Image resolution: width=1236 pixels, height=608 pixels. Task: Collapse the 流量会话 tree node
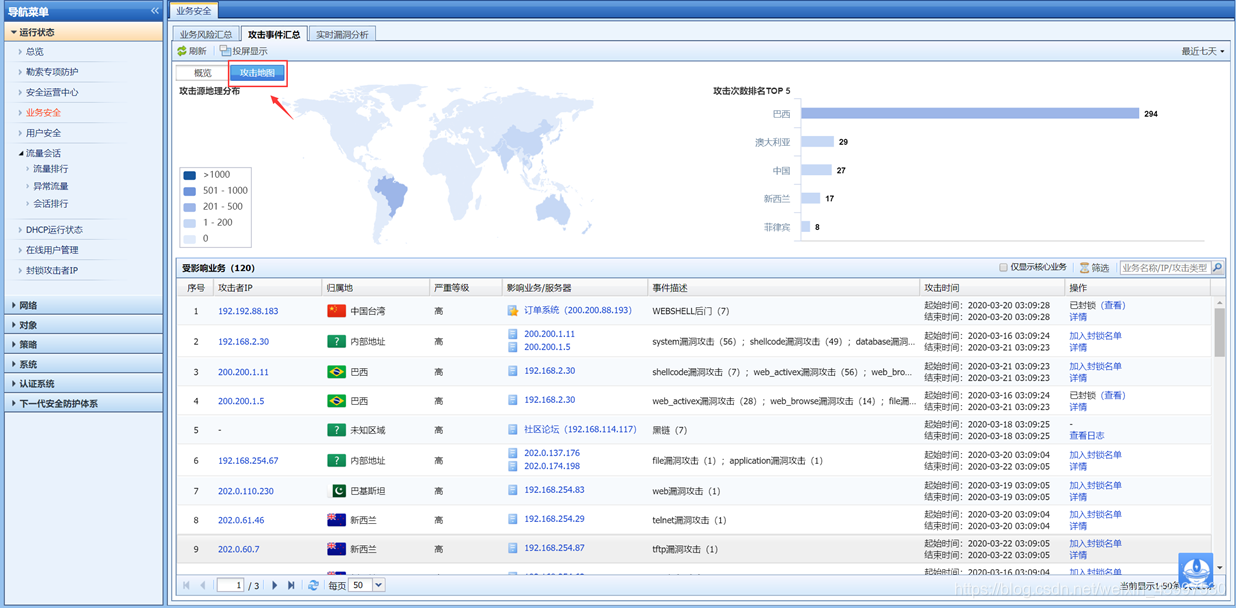pos(20,153)
